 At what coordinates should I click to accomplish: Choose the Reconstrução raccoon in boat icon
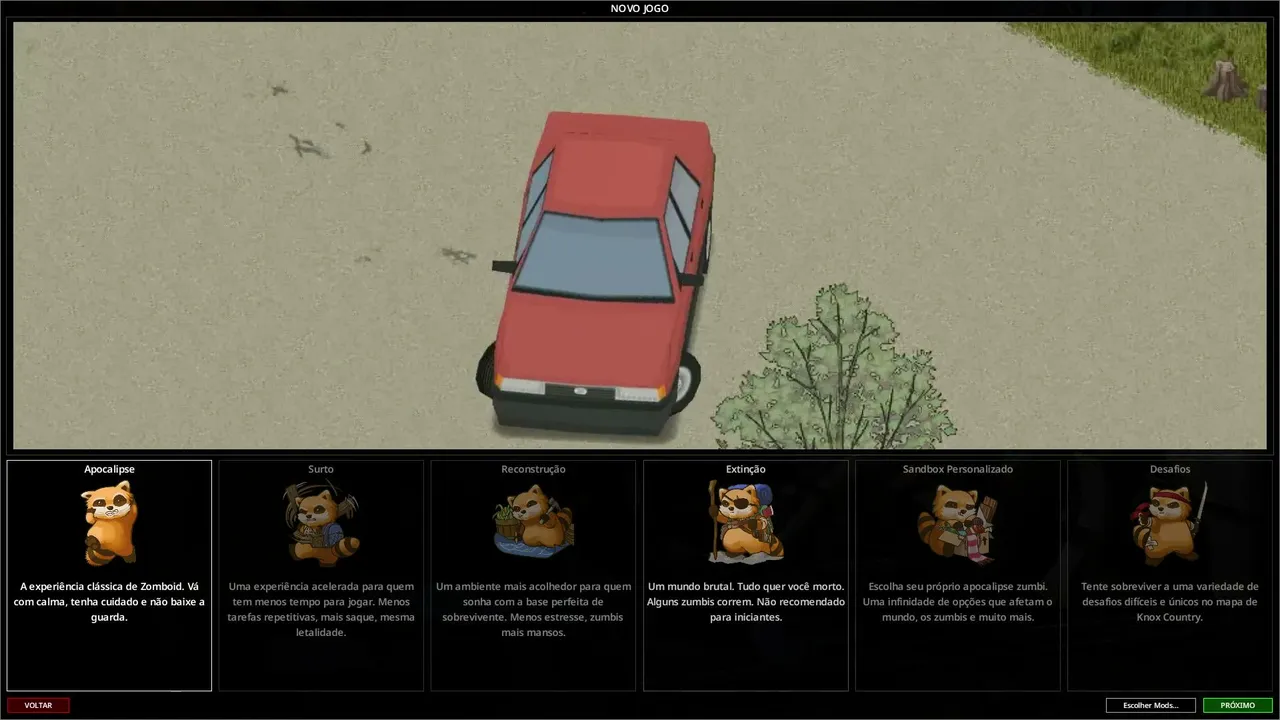(x=534, y=521)
